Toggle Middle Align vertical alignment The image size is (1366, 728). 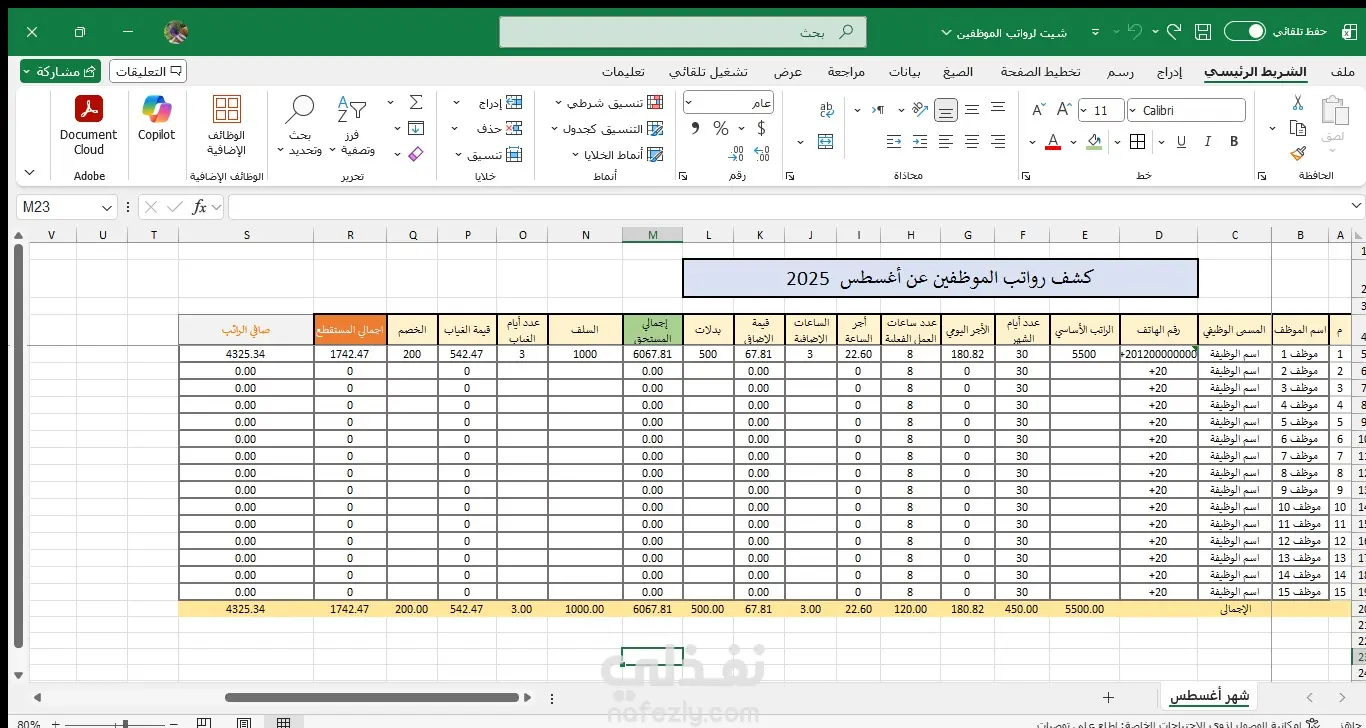pos(971,110)
